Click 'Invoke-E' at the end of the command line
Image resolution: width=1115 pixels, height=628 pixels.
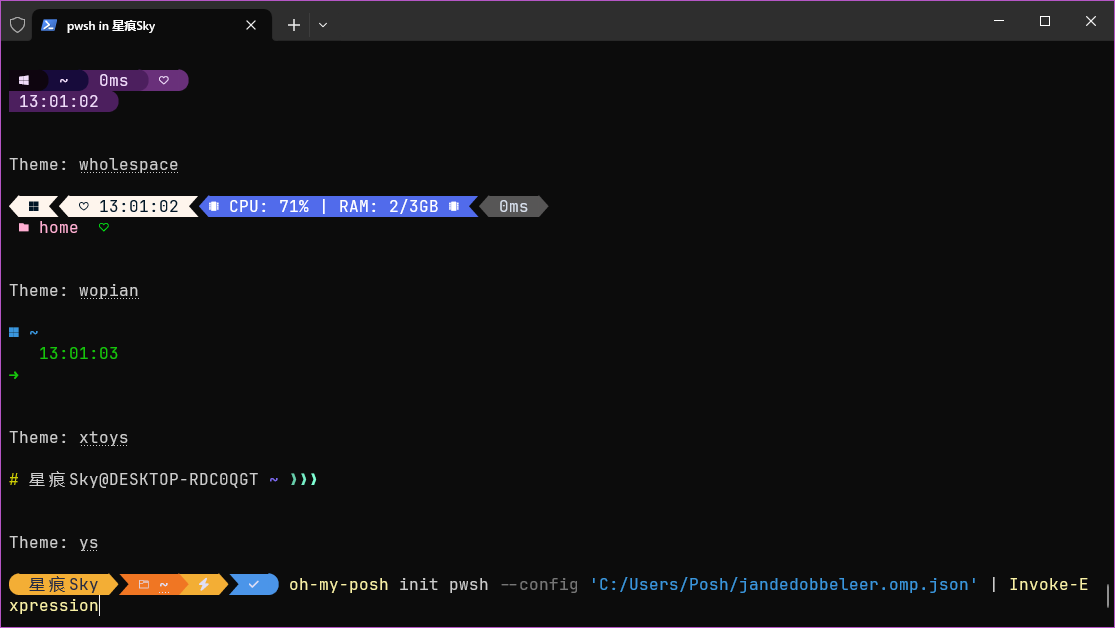click(1049, 585)
